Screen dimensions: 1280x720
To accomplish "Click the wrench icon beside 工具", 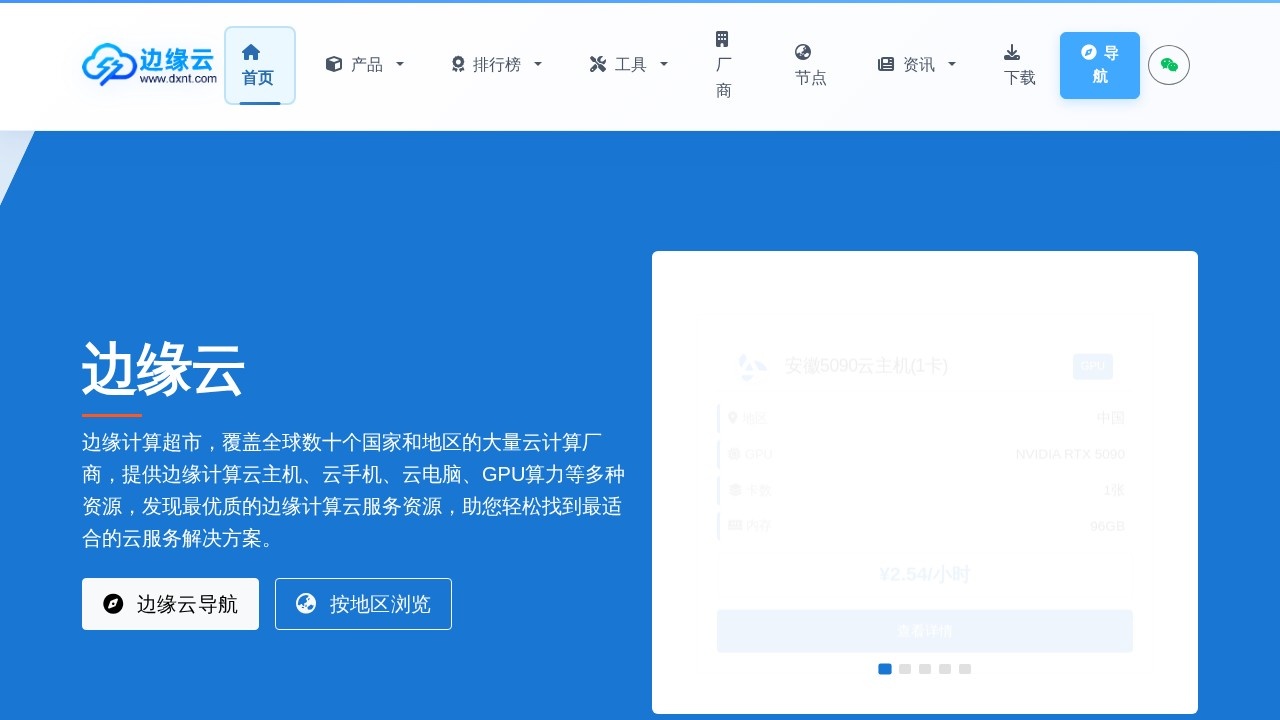I will tap(597, 64).
